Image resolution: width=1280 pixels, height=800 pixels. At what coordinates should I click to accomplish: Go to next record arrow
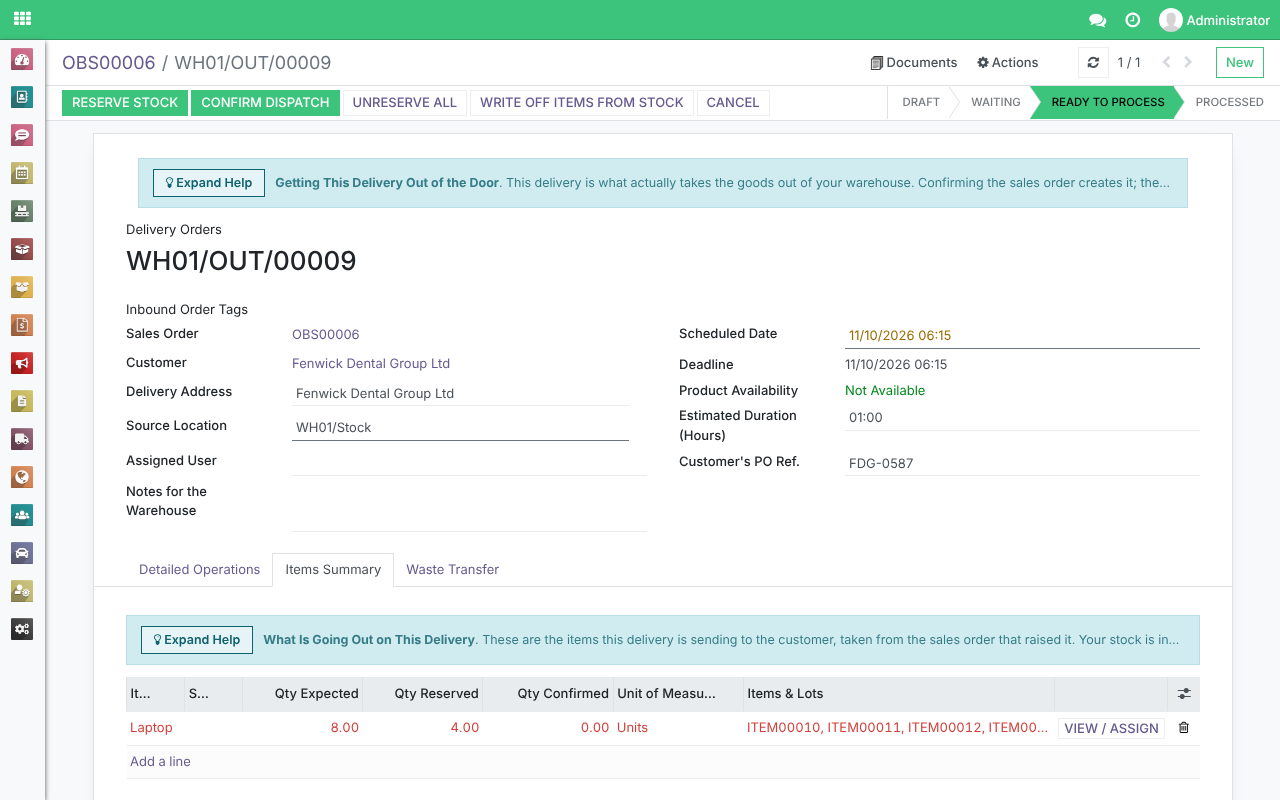(x=1188, y=62)
